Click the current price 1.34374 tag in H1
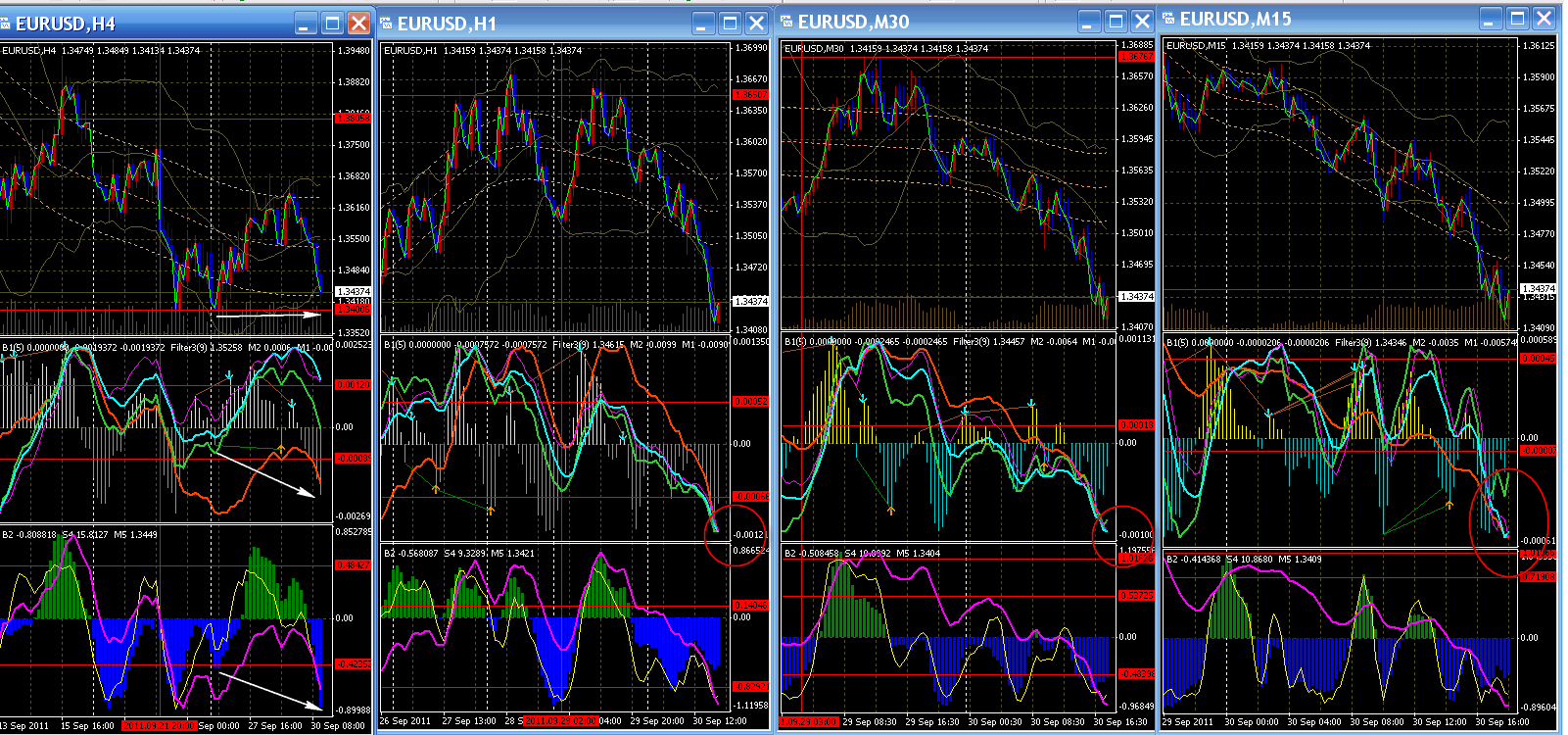Screen dimensions: 1568x735 pos(751,302)
